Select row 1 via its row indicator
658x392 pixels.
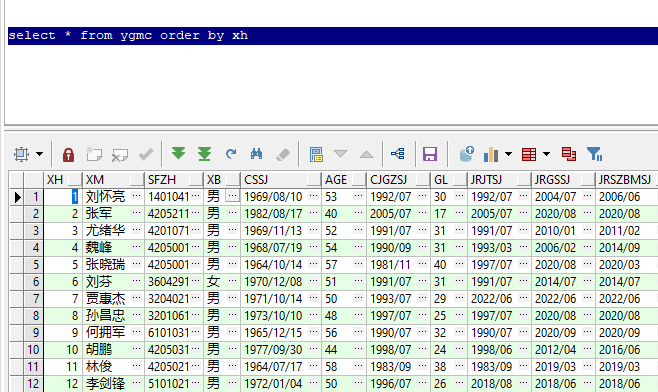(x=17, y=197)
